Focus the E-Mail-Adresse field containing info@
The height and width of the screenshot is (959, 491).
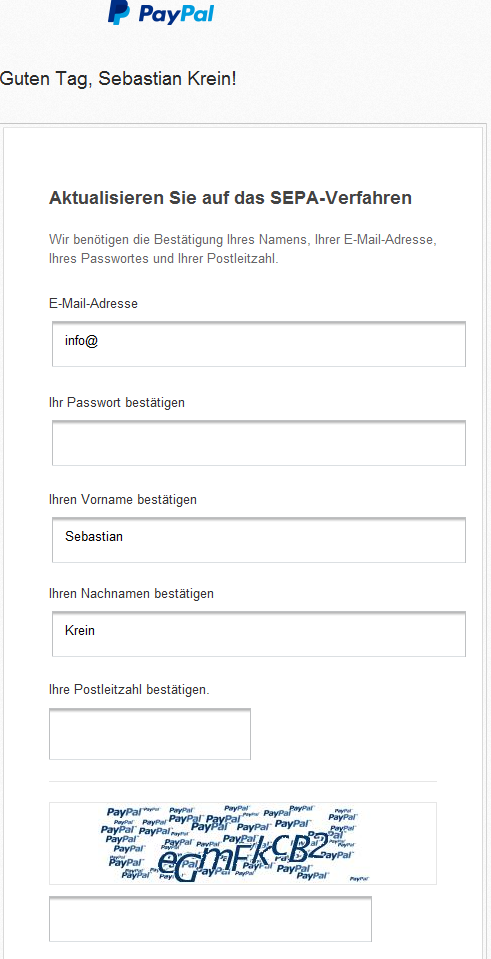[x=259, y=344]
